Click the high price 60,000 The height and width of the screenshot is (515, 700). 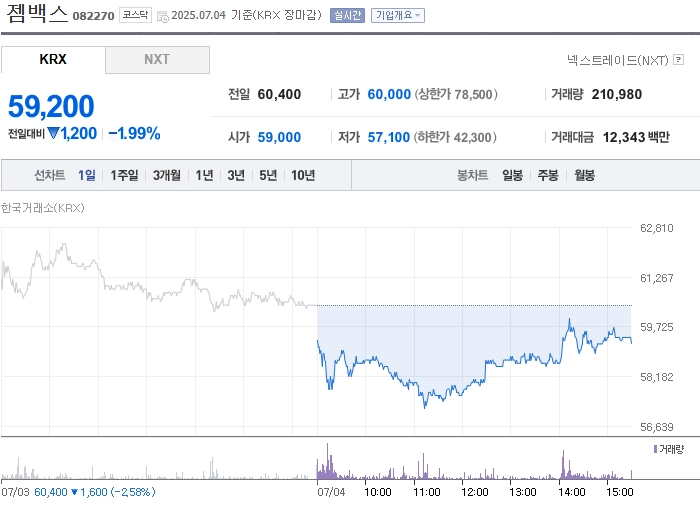[389, 94]
